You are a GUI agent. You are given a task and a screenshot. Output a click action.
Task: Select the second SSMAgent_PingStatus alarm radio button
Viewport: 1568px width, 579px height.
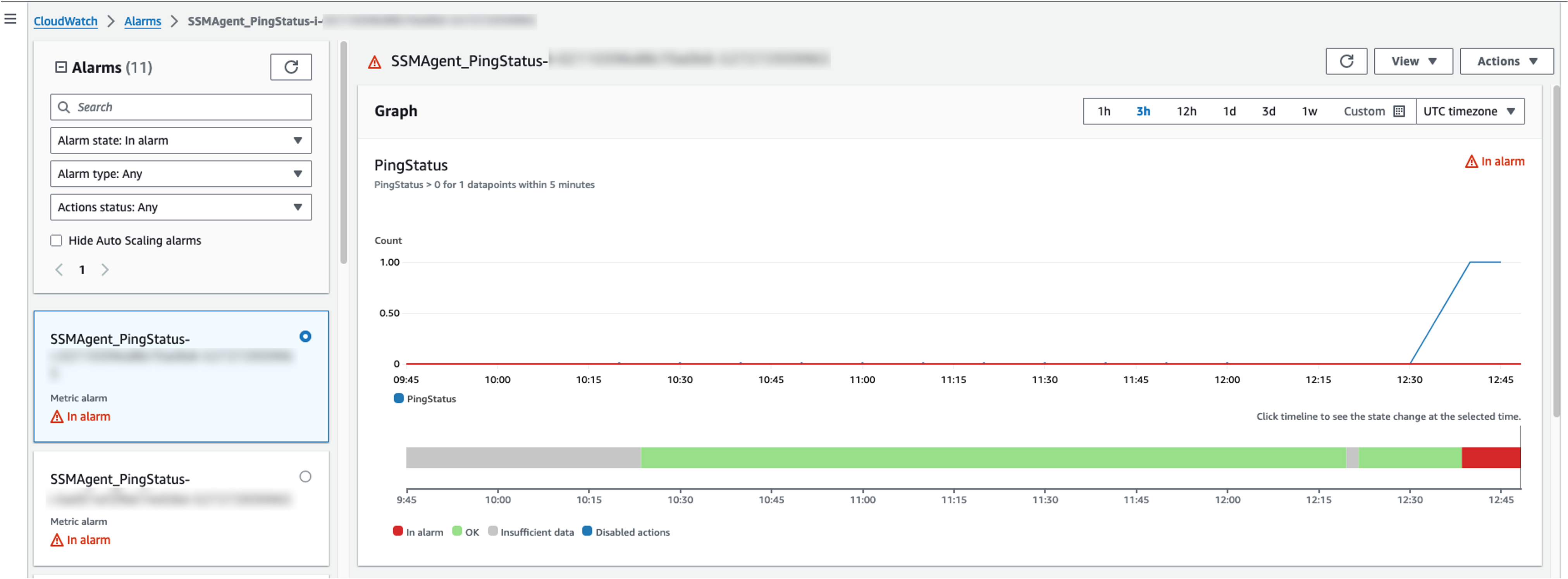(305, 477)
